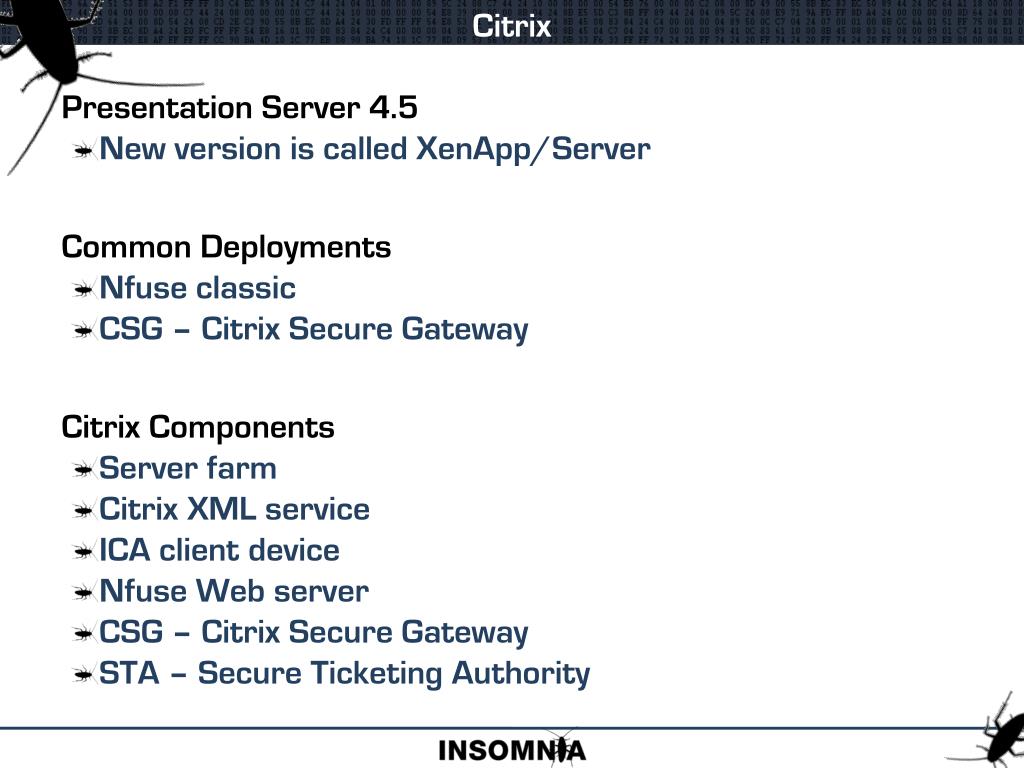Click the bug bullet icon beside "Citrix XML service"
1024x768 pixels.
point(83,511)
